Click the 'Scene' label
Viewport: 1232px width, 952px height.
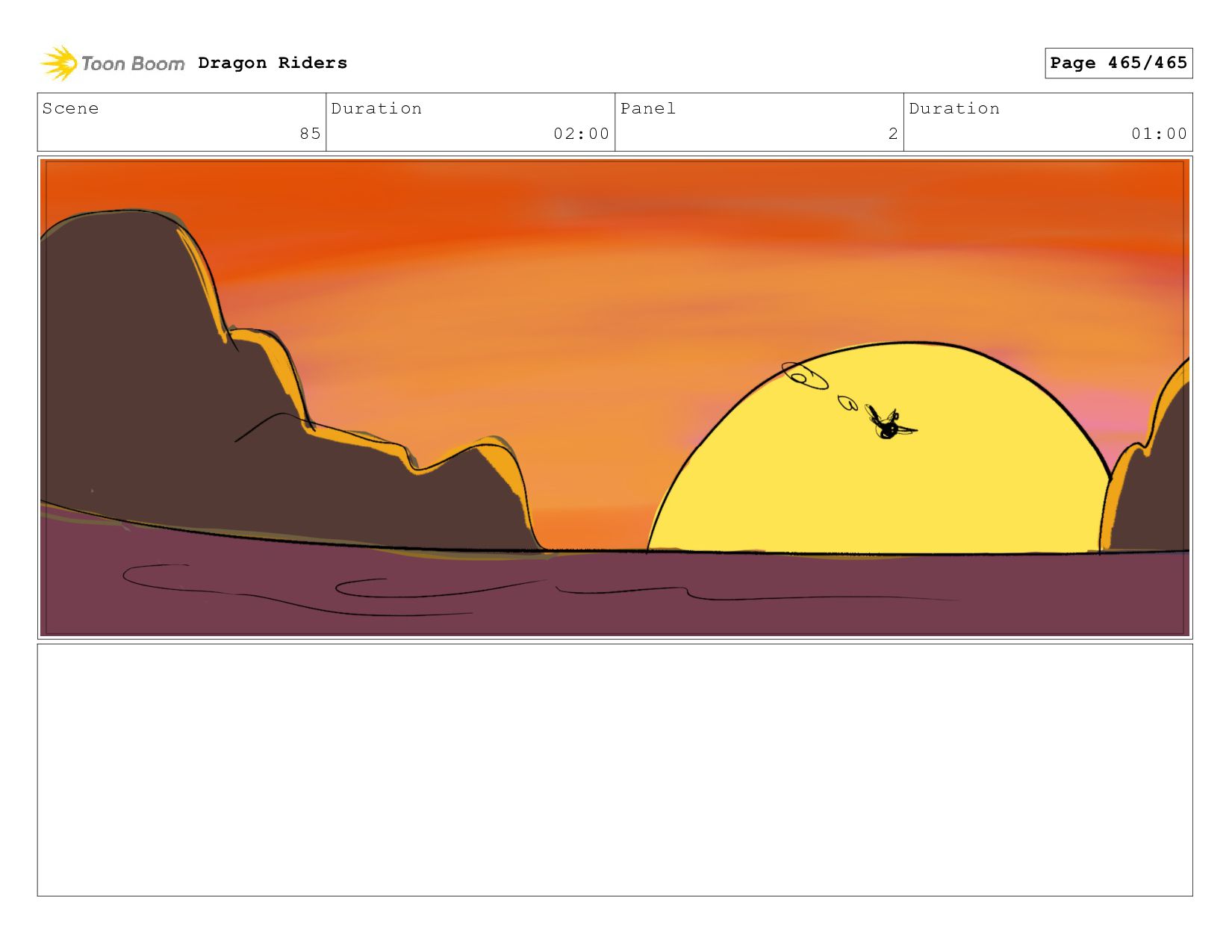[x=70, y=109]
